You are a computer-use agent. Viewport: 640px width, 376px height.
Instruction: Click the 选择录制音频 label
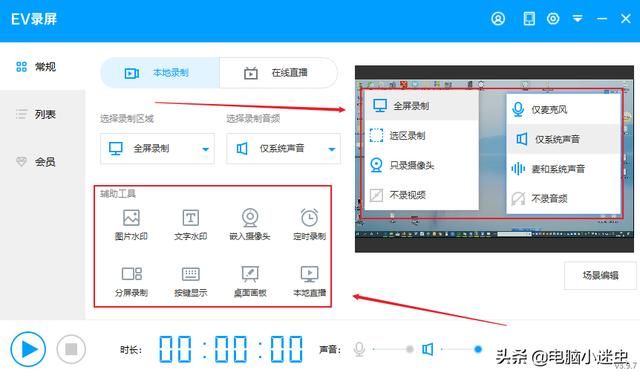(x=253, y=119)
